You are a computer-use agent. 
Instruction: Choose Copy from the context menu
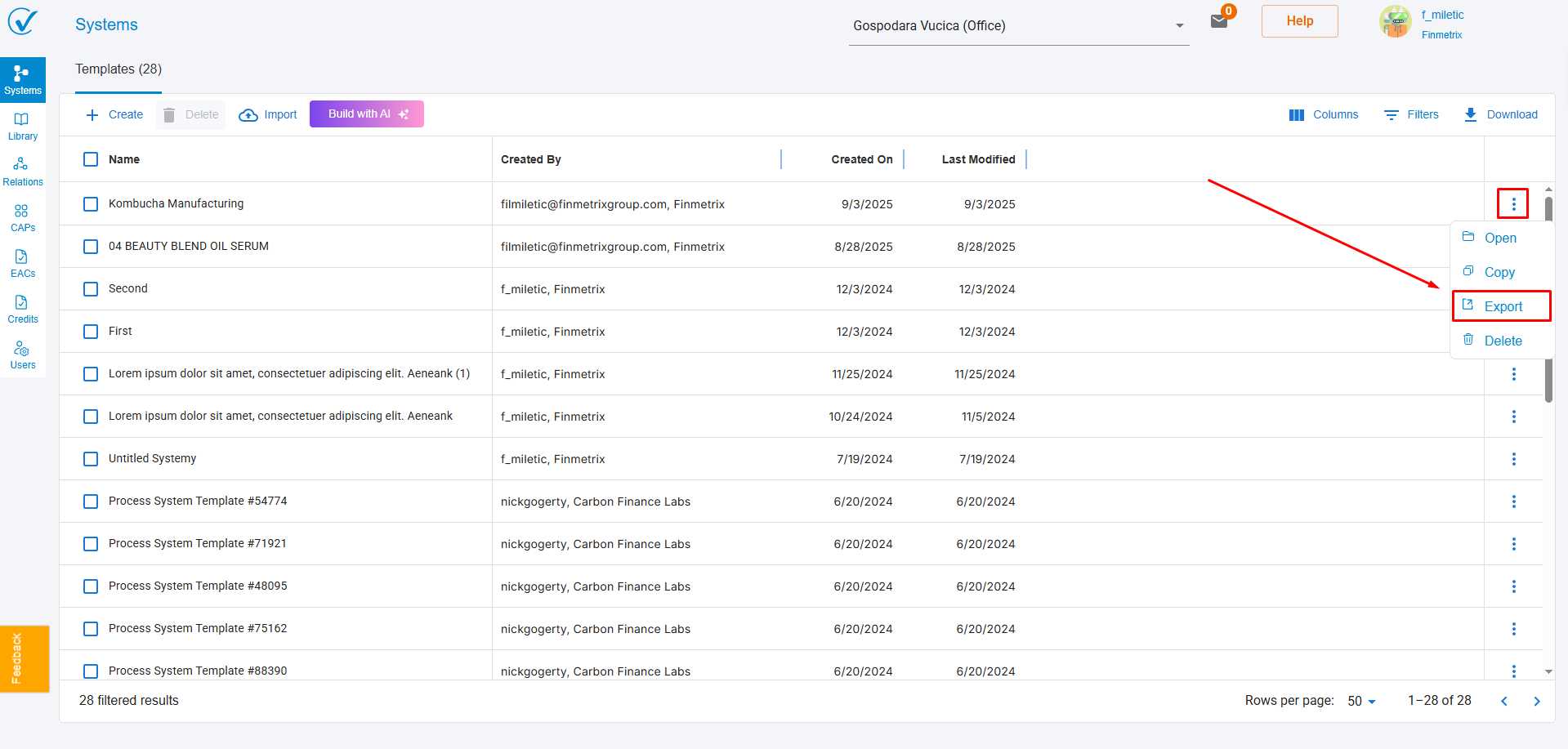click(1499, 272)
